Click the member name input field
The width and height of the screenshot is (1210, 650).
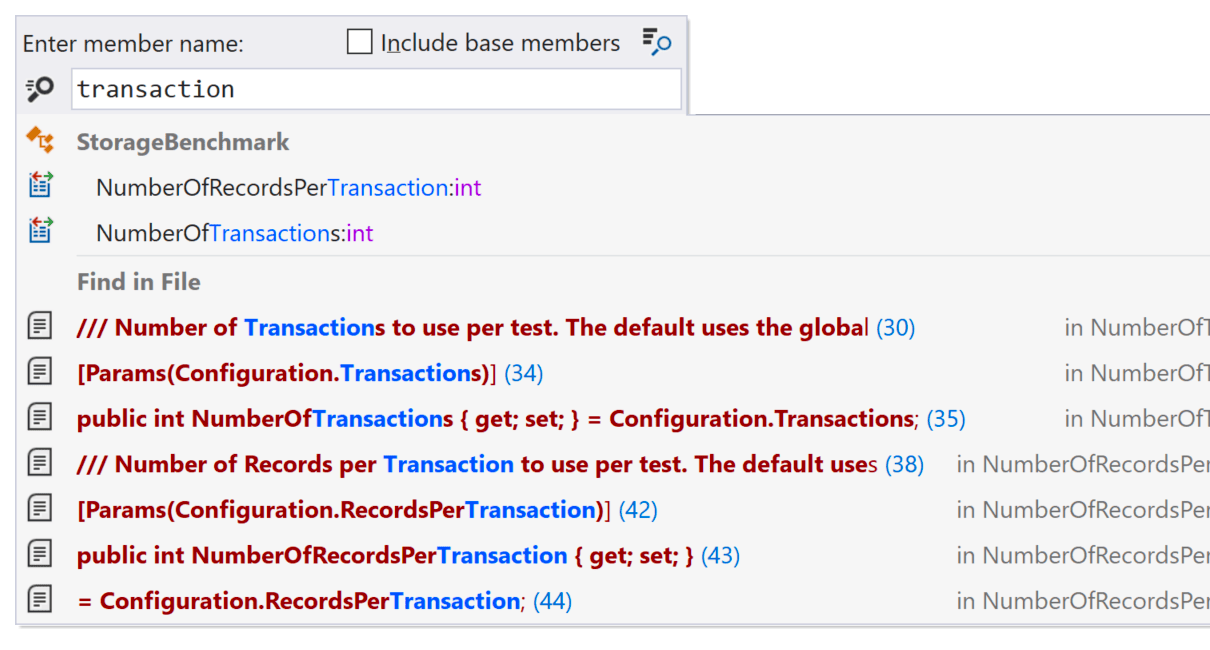(376, 89)
